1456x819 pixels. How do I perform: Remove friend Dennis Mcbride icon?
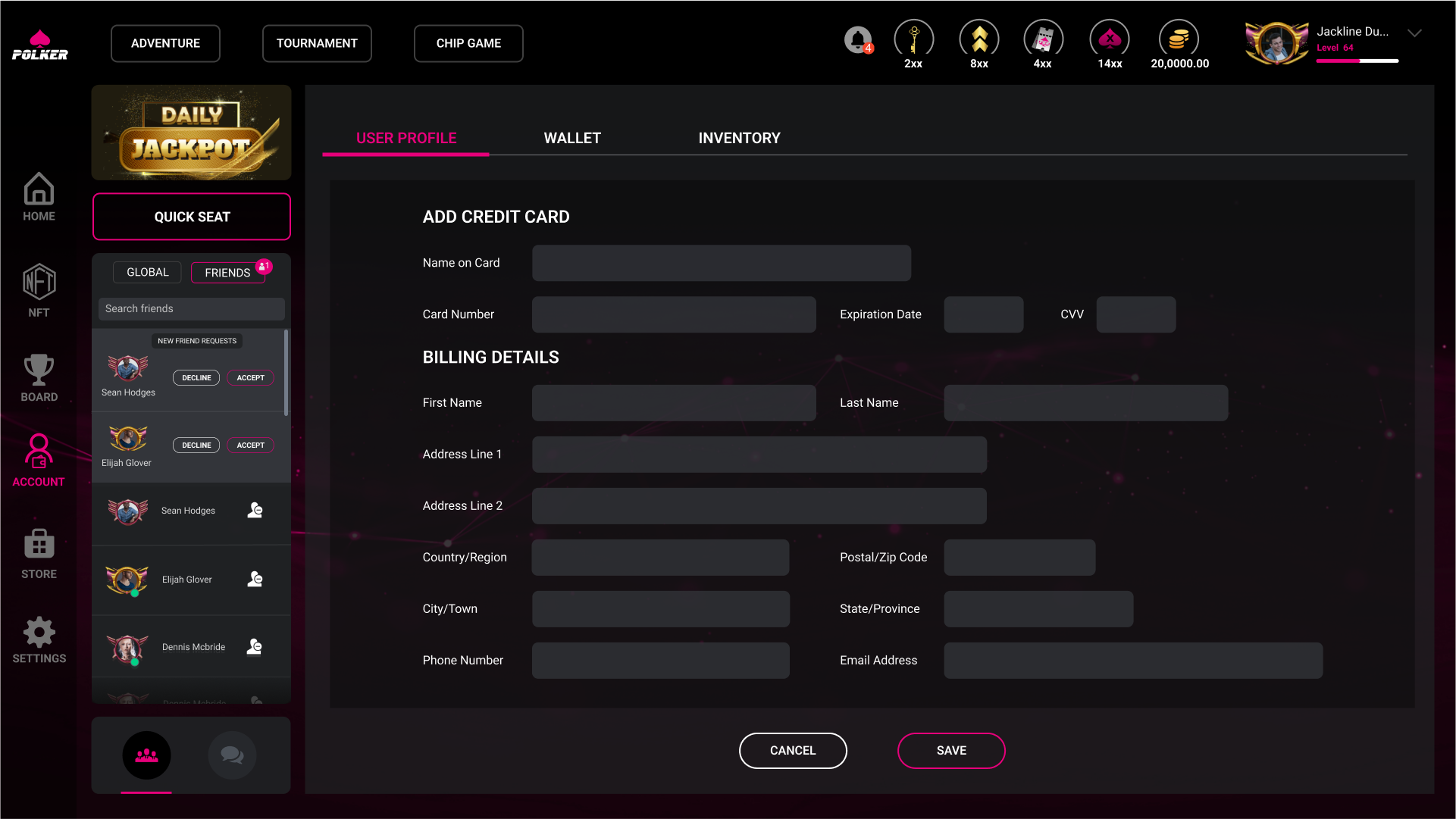[255, 646]
